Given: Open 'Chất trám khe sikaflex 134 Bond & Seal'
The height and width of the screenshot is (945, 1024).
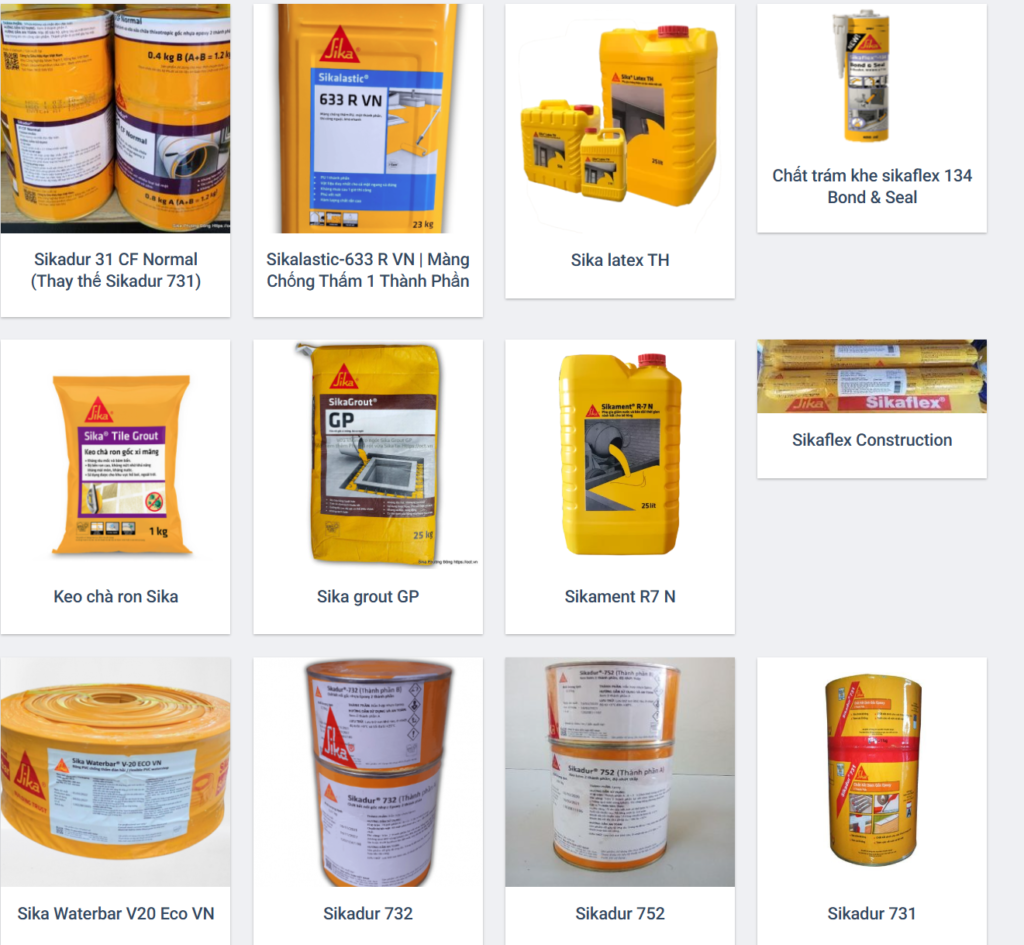Looking at the screenshot, I should tap(872, 186).
